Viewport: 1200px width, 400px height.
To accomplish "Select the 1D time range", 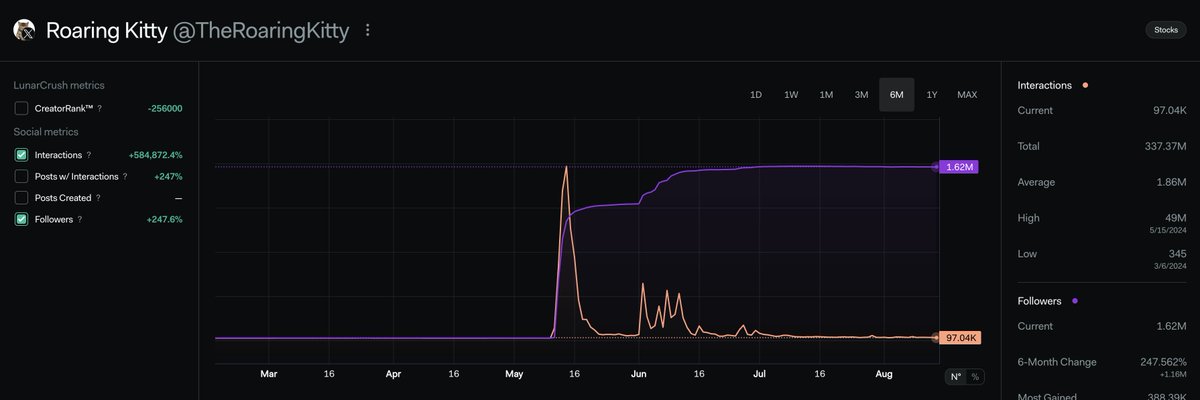I will tap(756, 95).
